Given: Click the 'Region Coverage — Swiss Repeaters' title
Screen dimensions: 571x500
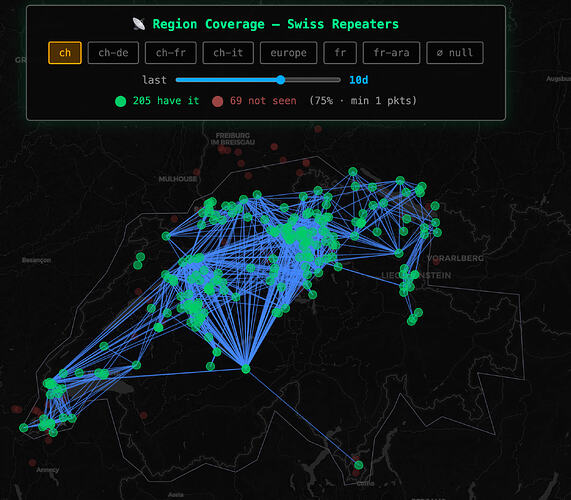Looking at the screenshot, I should point(276,24).
